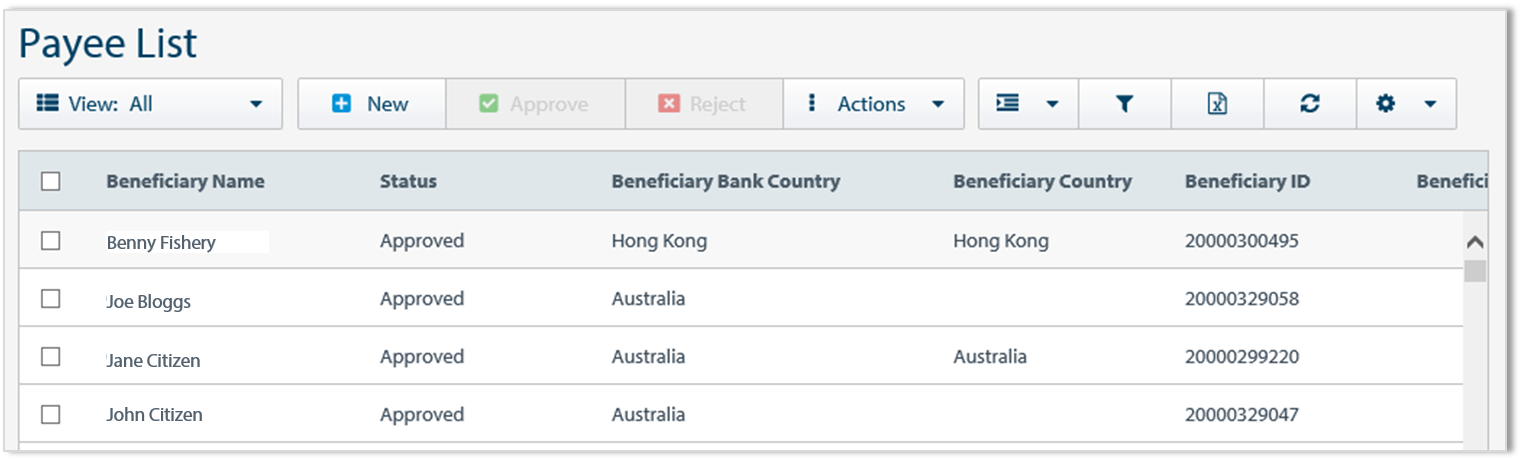The height and width of the screenshot is (461, 1522).
Task: Refresh the payee list
Action: click(x=1310, y=104)
